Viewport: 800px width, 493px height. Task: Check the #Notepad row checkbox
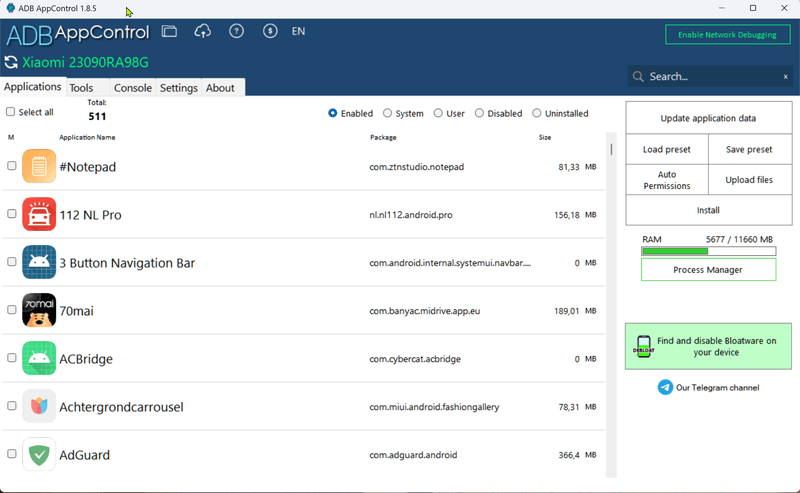[12, 166]
